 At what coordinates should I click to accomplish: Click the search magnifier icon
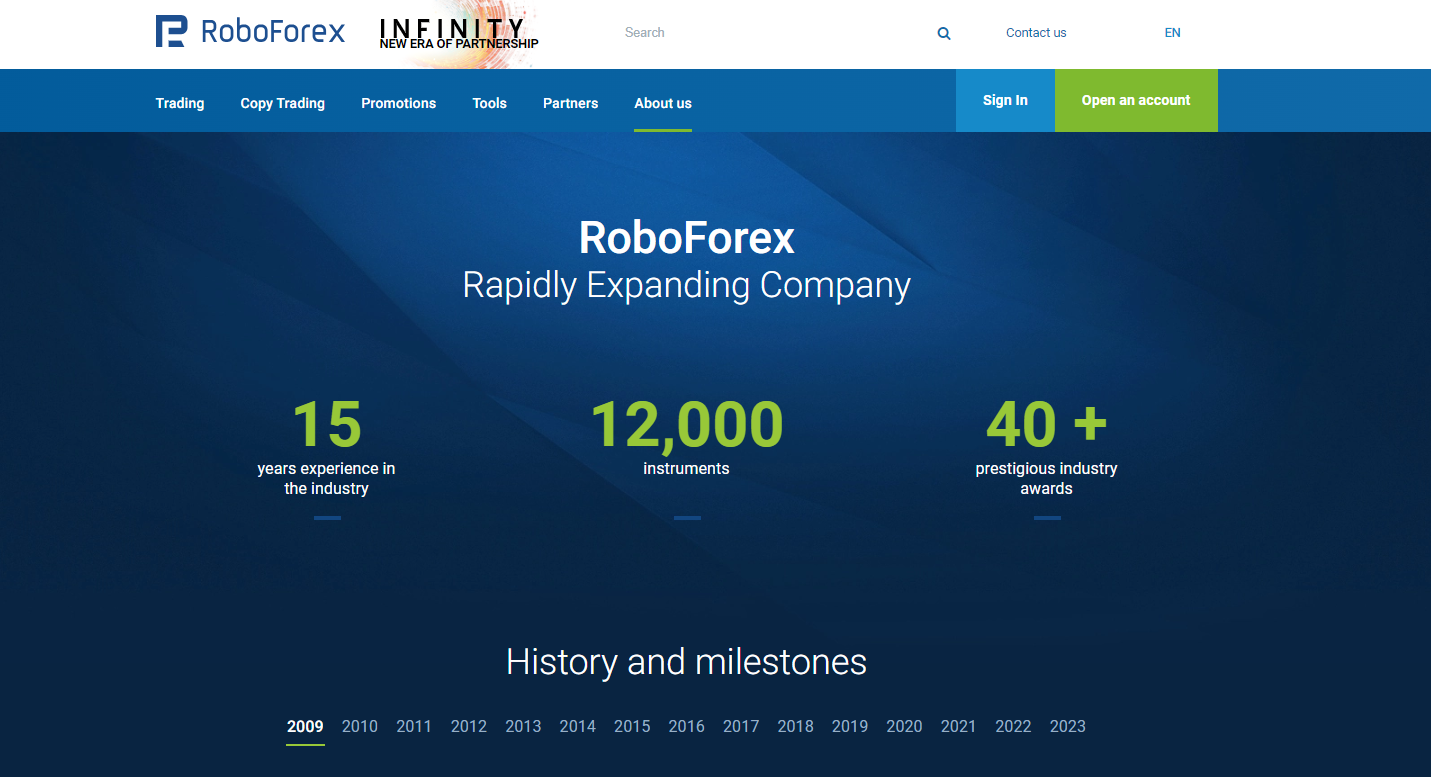point(944,33)
